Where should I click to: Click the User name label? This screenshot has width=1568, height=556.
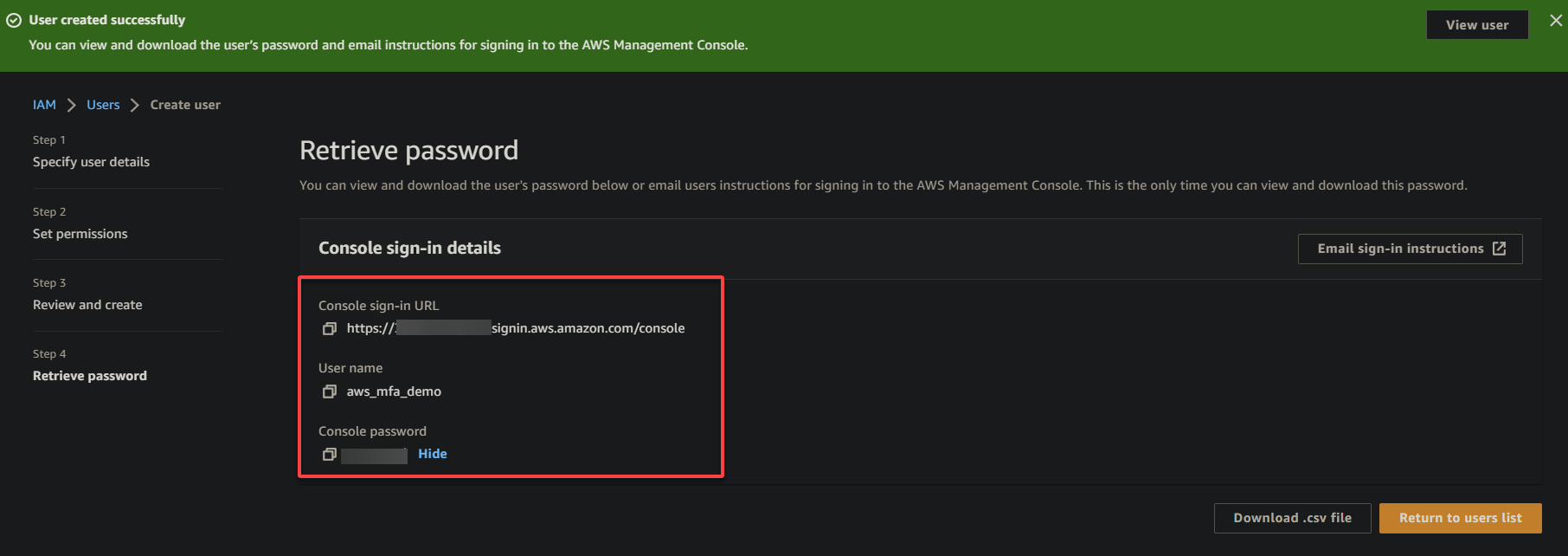tap(350, 368)
